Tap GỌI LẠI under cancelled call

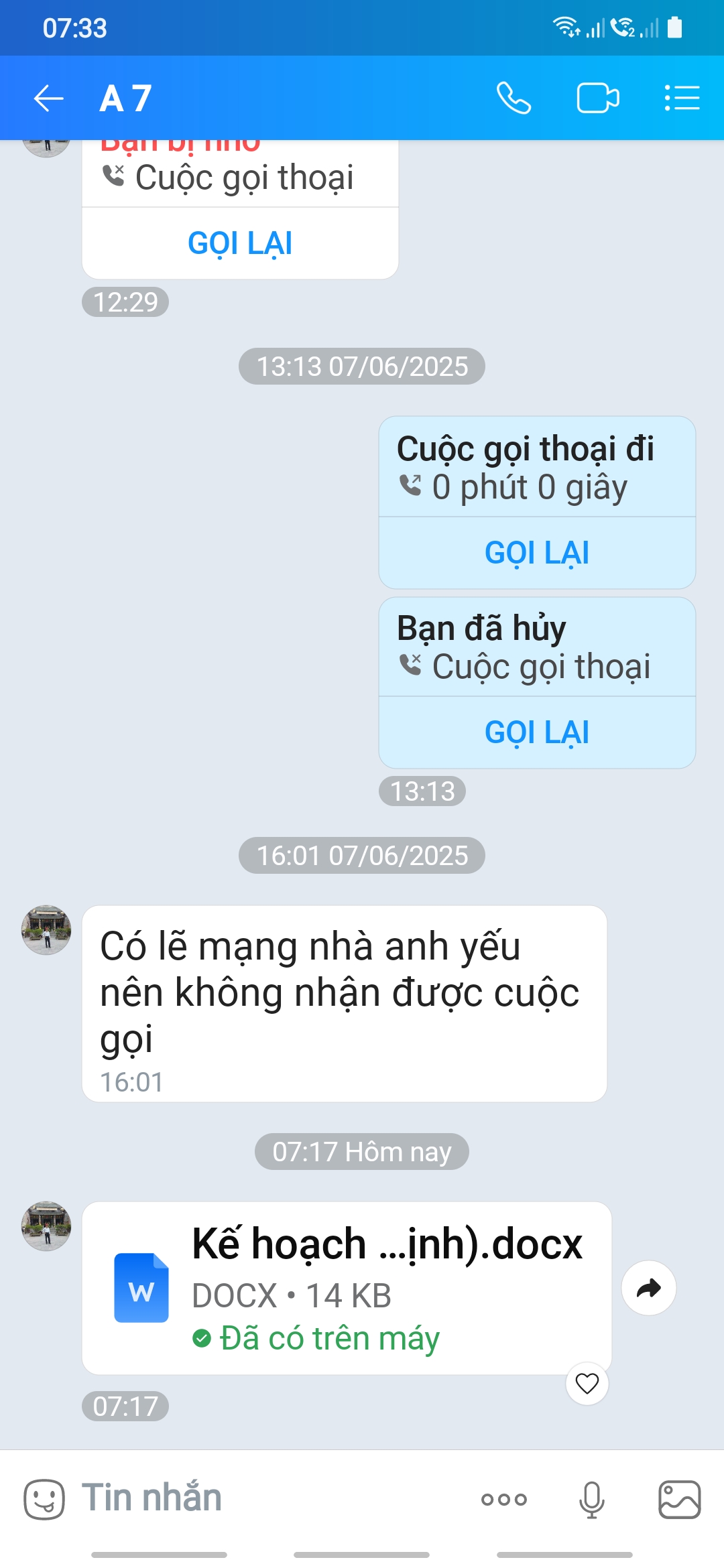click(537, 732)
